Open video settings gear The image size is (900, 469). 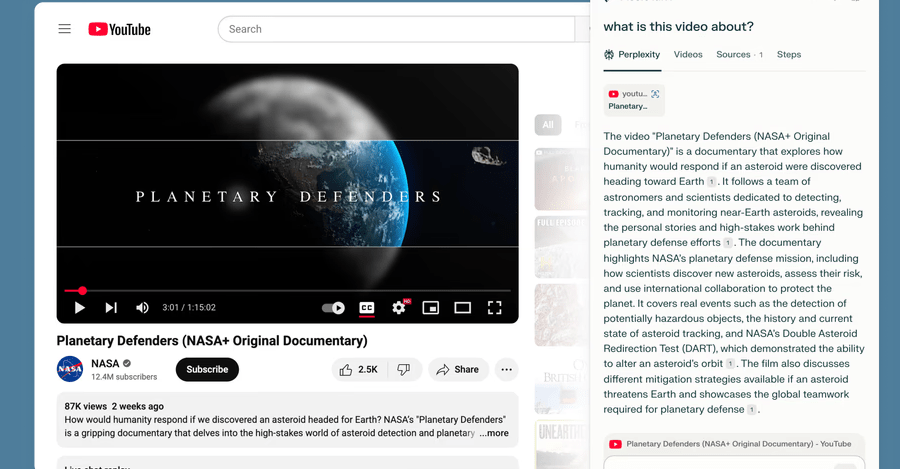399,308
